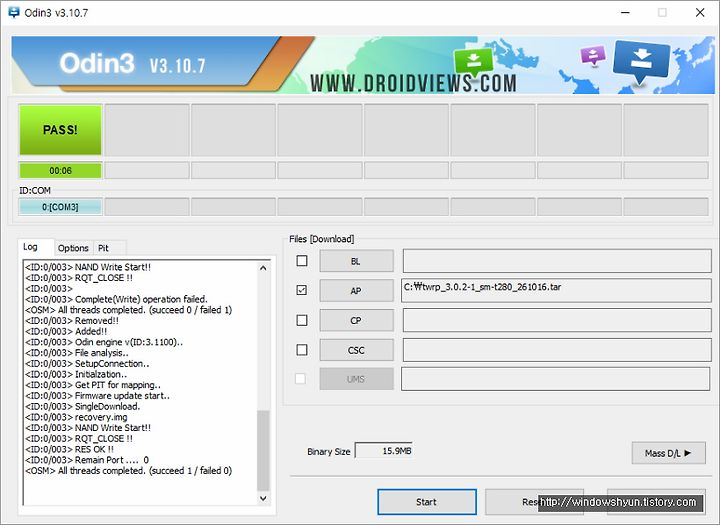
Task: Click the Odin3 app icon in the title bar
Action: (14, 12)
